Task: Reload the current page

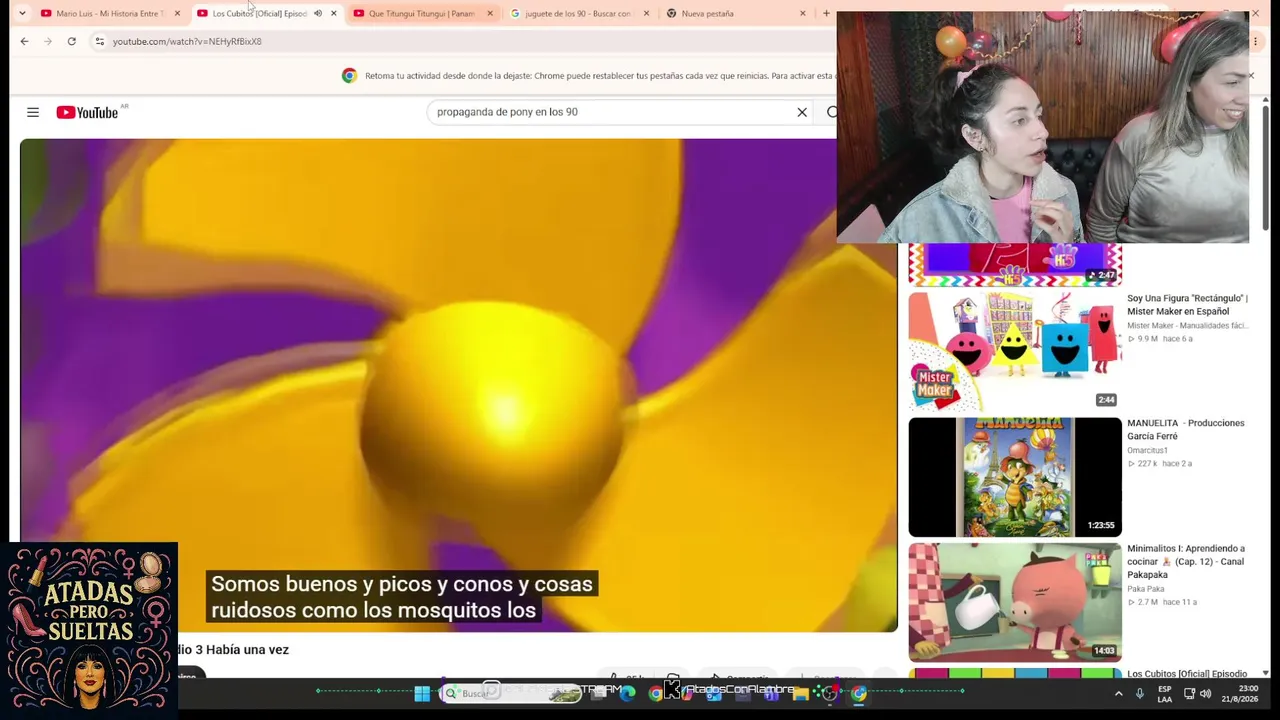Action: click(x=72, y=41)
